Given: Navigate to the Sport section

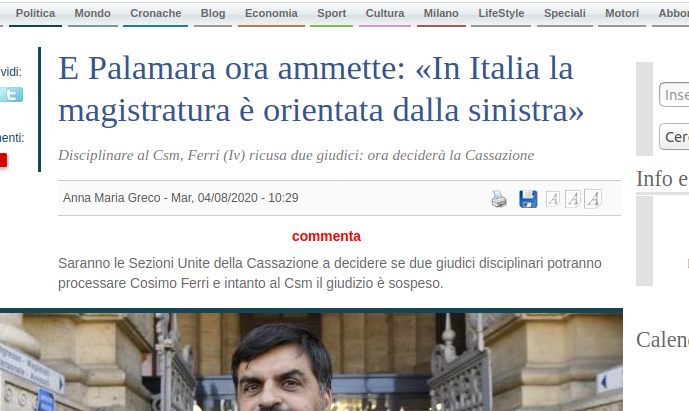Looking at the screenshot, I should [331, 14].
